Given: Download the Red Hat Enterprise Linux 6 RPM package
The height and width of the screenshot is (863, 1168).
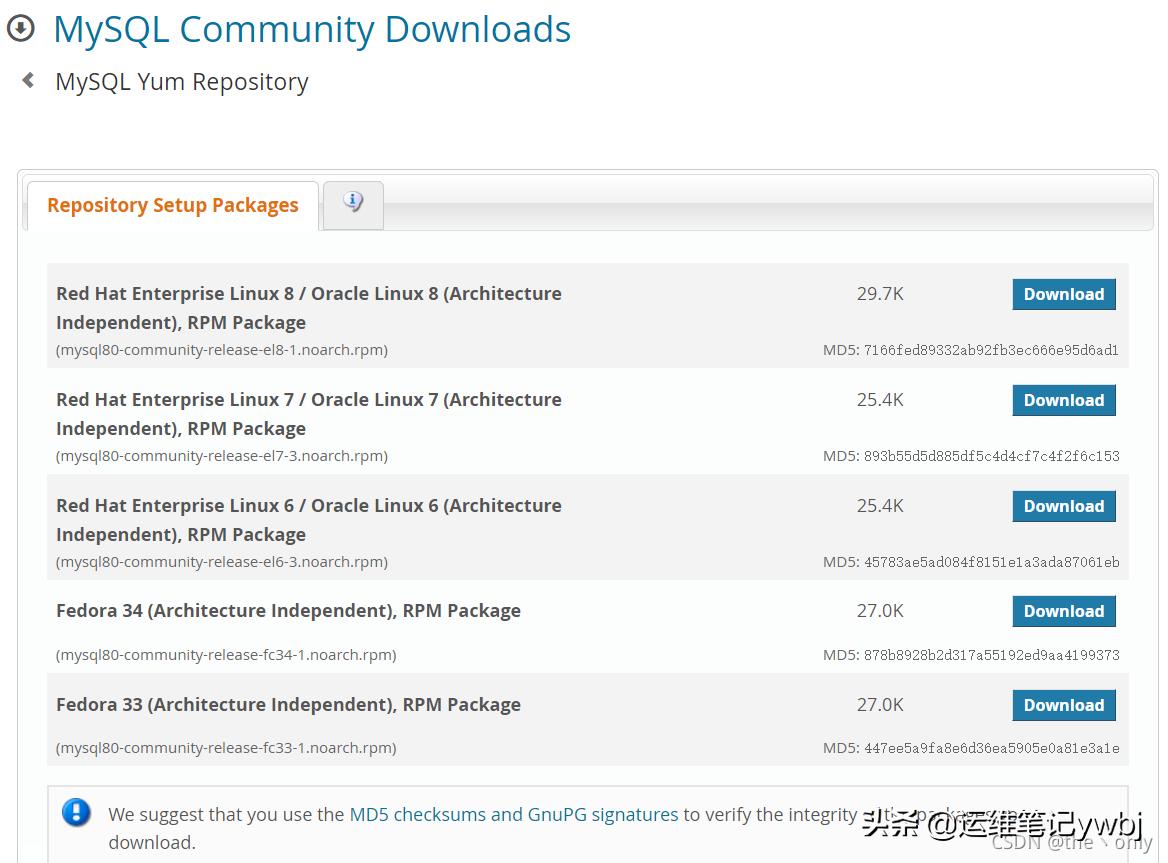Looking at the screenshot, I should [1063, 506].
